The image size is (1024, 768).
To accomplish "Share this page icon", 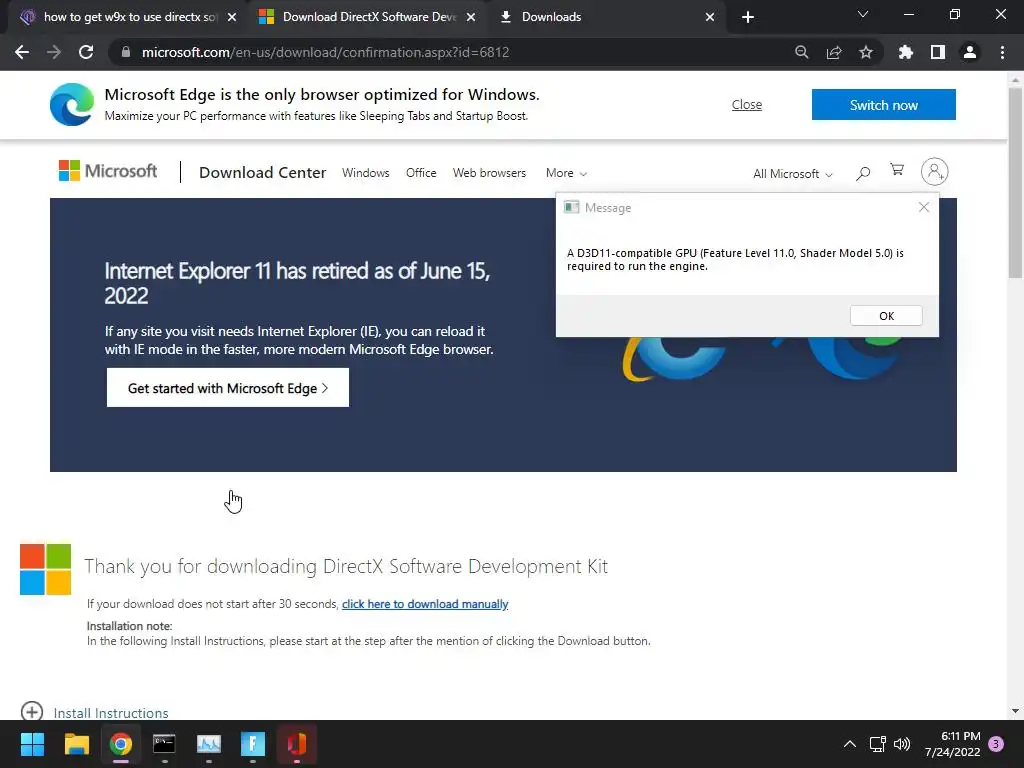I will pyautogui.click(x=833, y=52).
